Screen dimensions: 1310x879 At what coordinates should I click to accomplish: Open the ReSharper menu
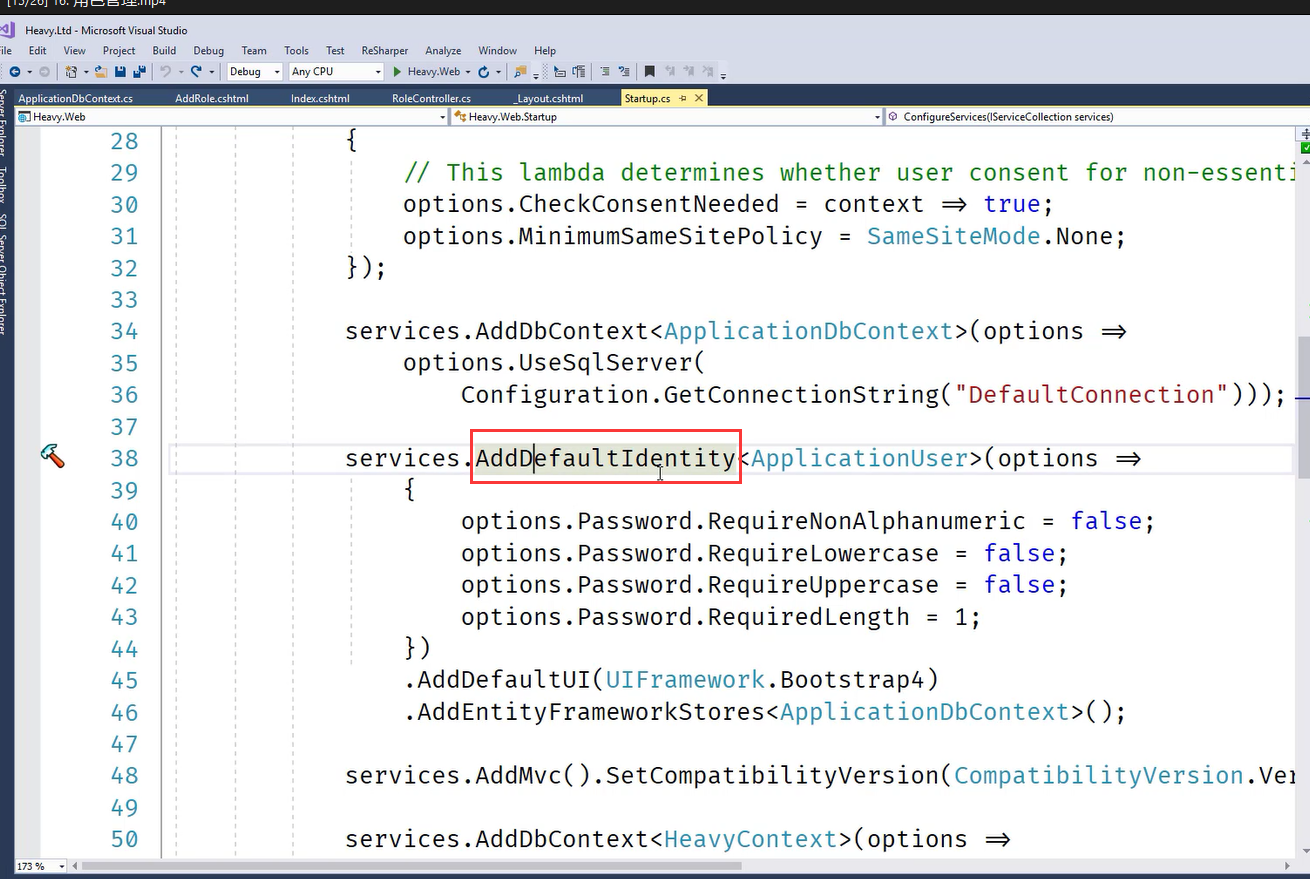tap(384, 50)
